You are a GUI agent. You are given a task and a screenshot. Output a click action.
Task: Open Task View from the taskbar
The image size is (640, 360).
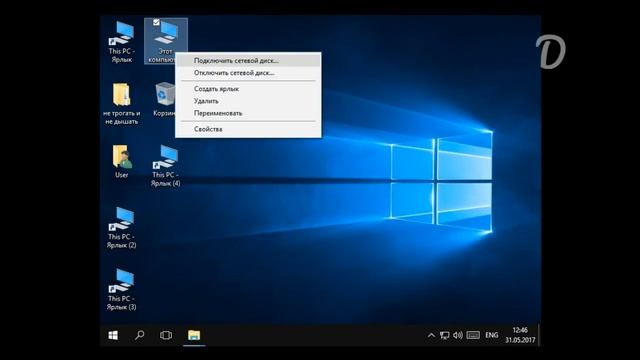(166, 335)
